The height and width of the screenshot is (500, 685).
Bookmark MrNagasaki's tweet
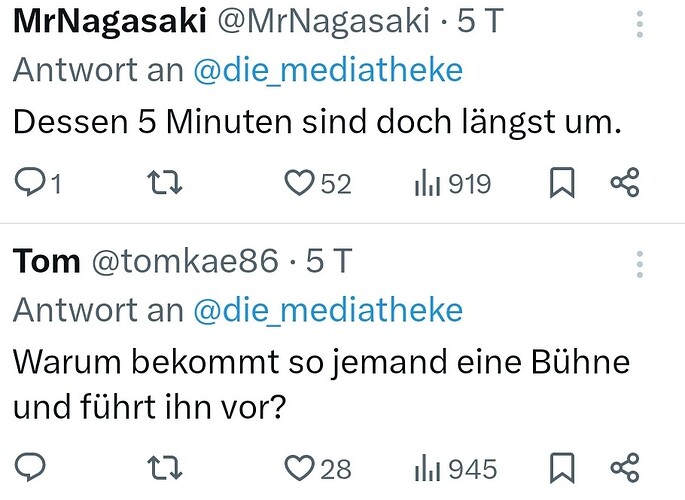pos(564,183)
